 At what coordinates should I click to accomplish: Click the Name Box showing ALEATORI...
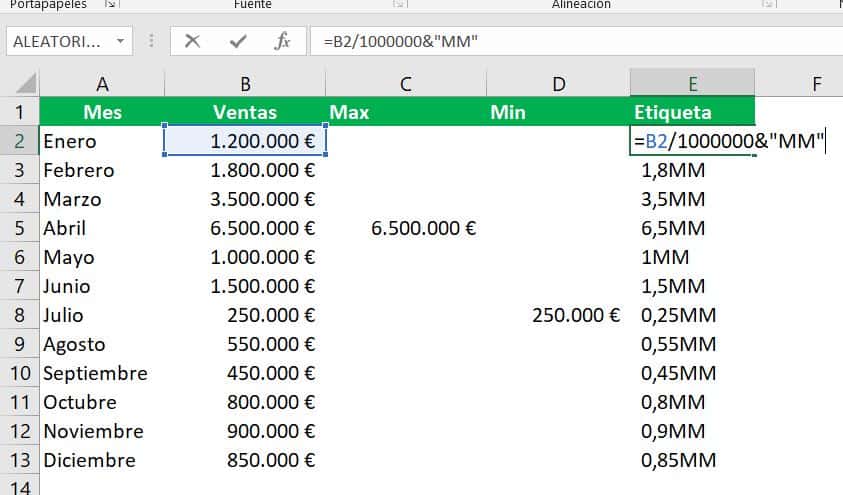click(x=69, y=41)
